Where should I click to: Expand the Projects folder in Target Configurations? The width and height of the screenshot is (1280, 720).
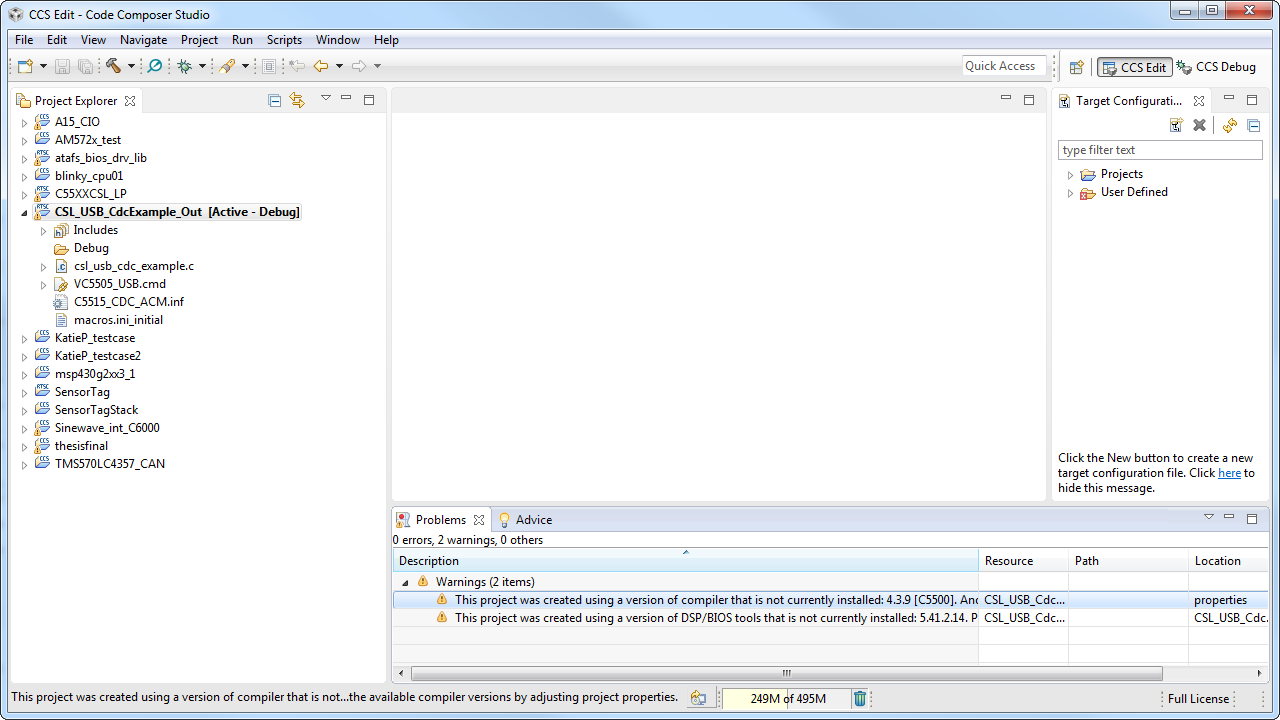(x=1071, y=175)
